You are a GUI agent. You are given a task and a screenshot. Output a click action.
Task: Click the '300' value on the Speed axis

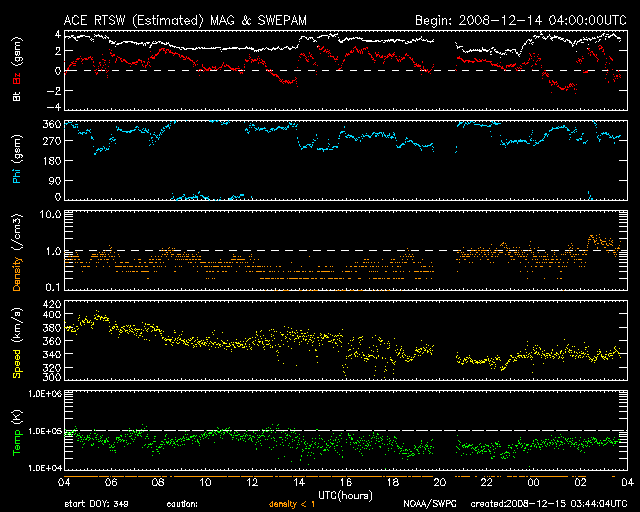pyautogui.click(x=52, y=377)
